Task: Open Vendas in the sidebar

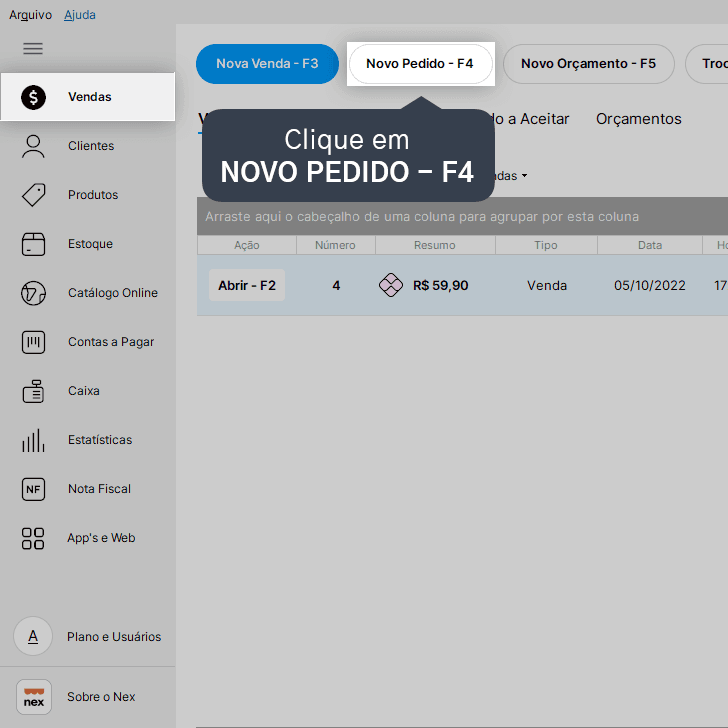Action: (88, 97)
